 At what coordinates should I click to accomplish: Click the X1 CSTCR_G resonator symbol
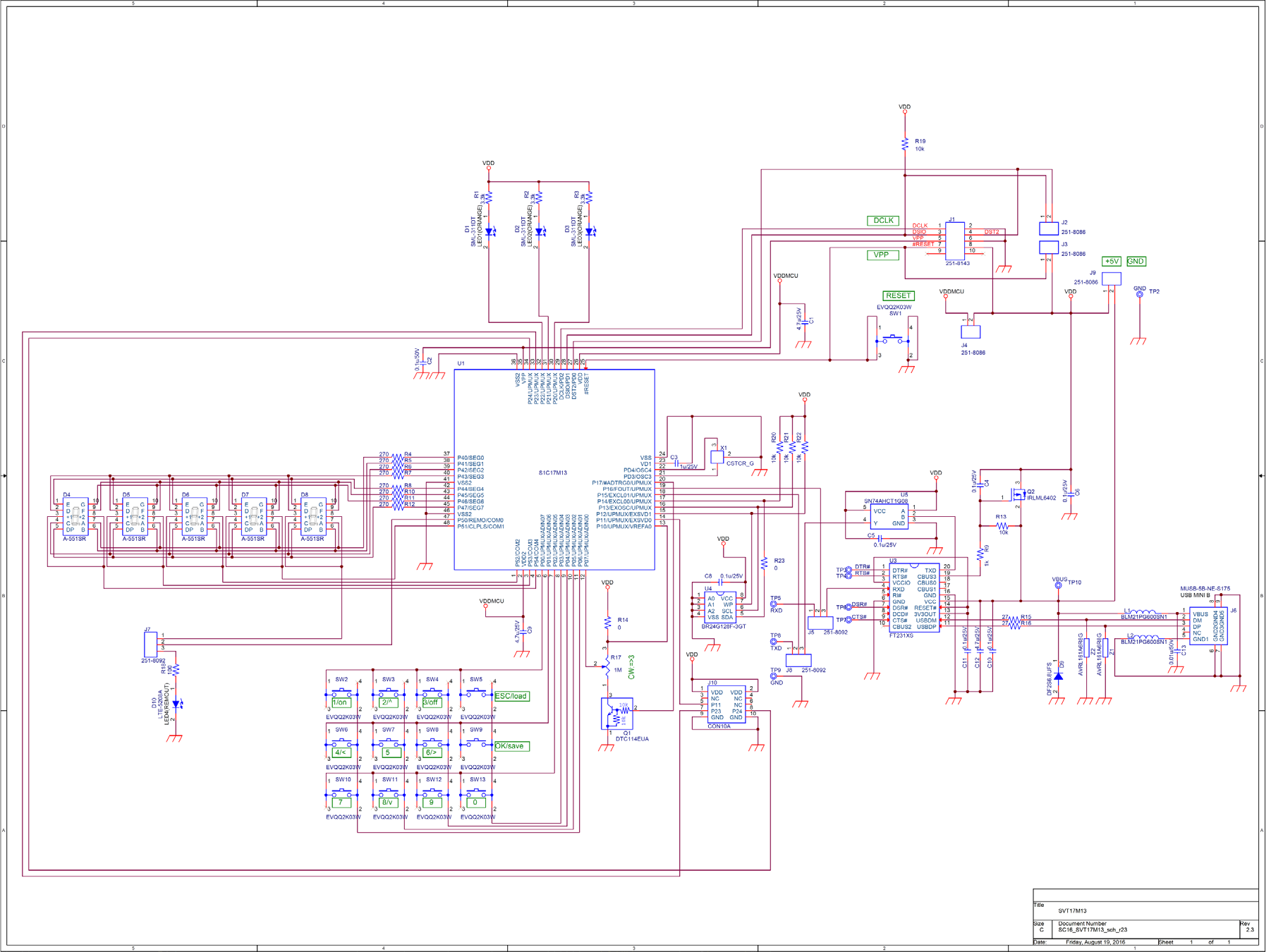pos(717,456)
